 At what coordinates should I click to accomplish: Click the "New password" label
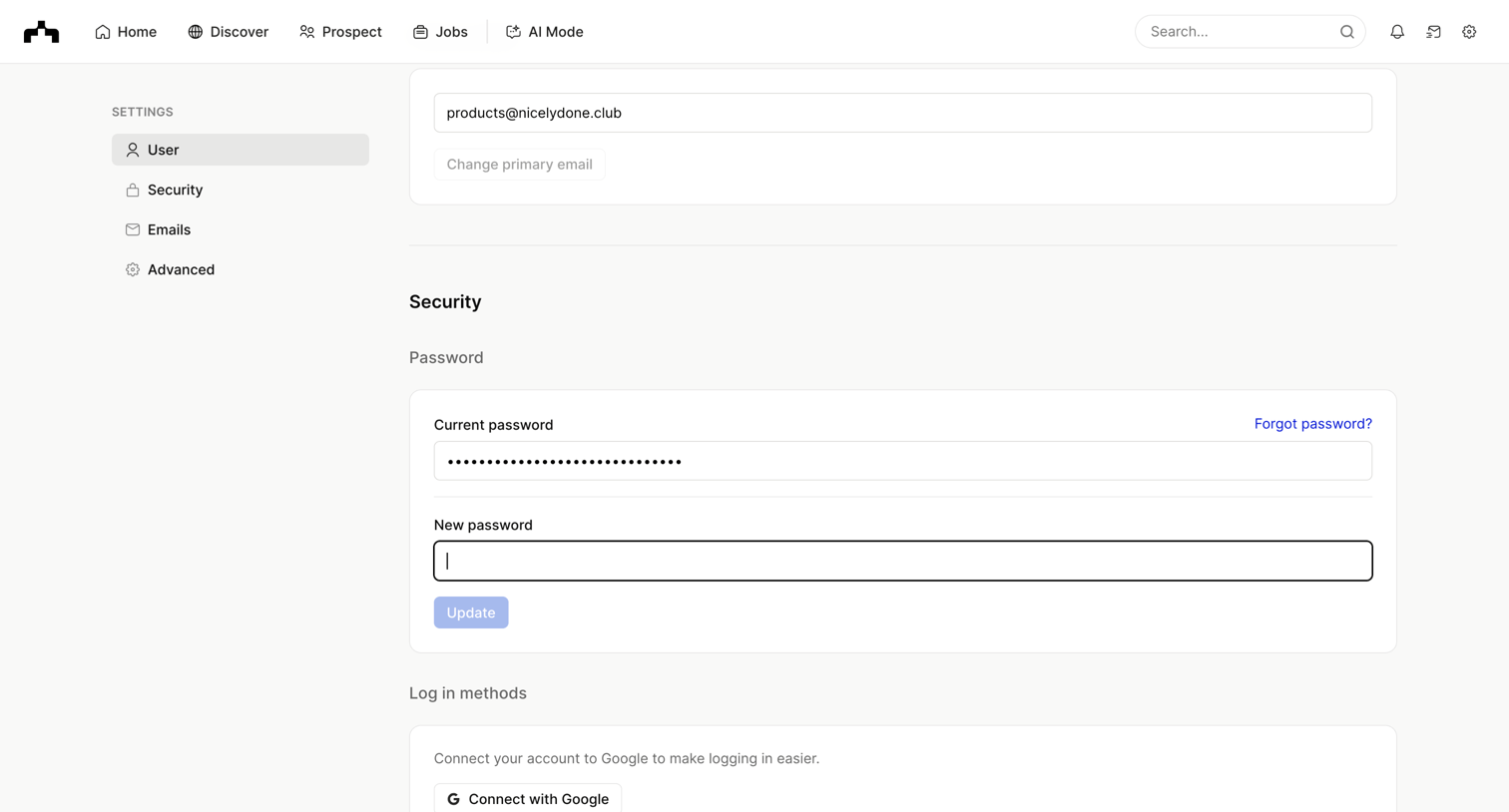click(x=483, y=525)
